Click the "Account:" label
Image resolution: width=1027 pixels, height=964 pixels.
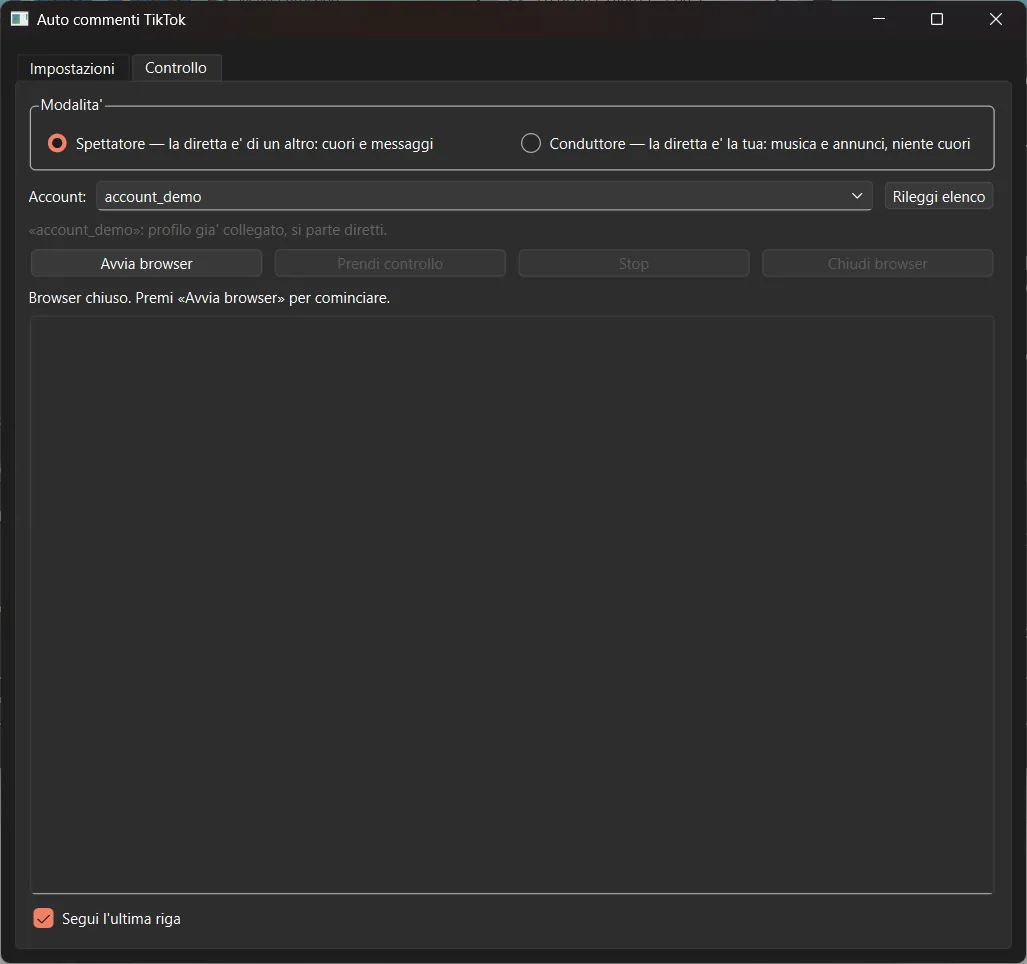(58, 196)
